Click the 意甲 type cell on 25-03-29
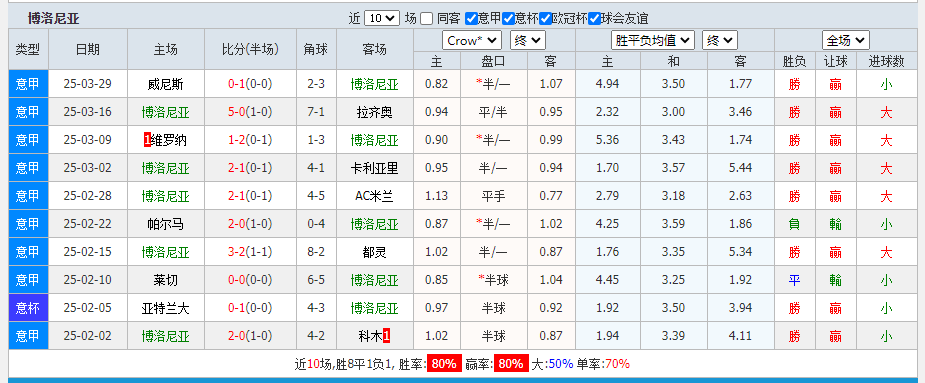 click(x=28, y=84)
